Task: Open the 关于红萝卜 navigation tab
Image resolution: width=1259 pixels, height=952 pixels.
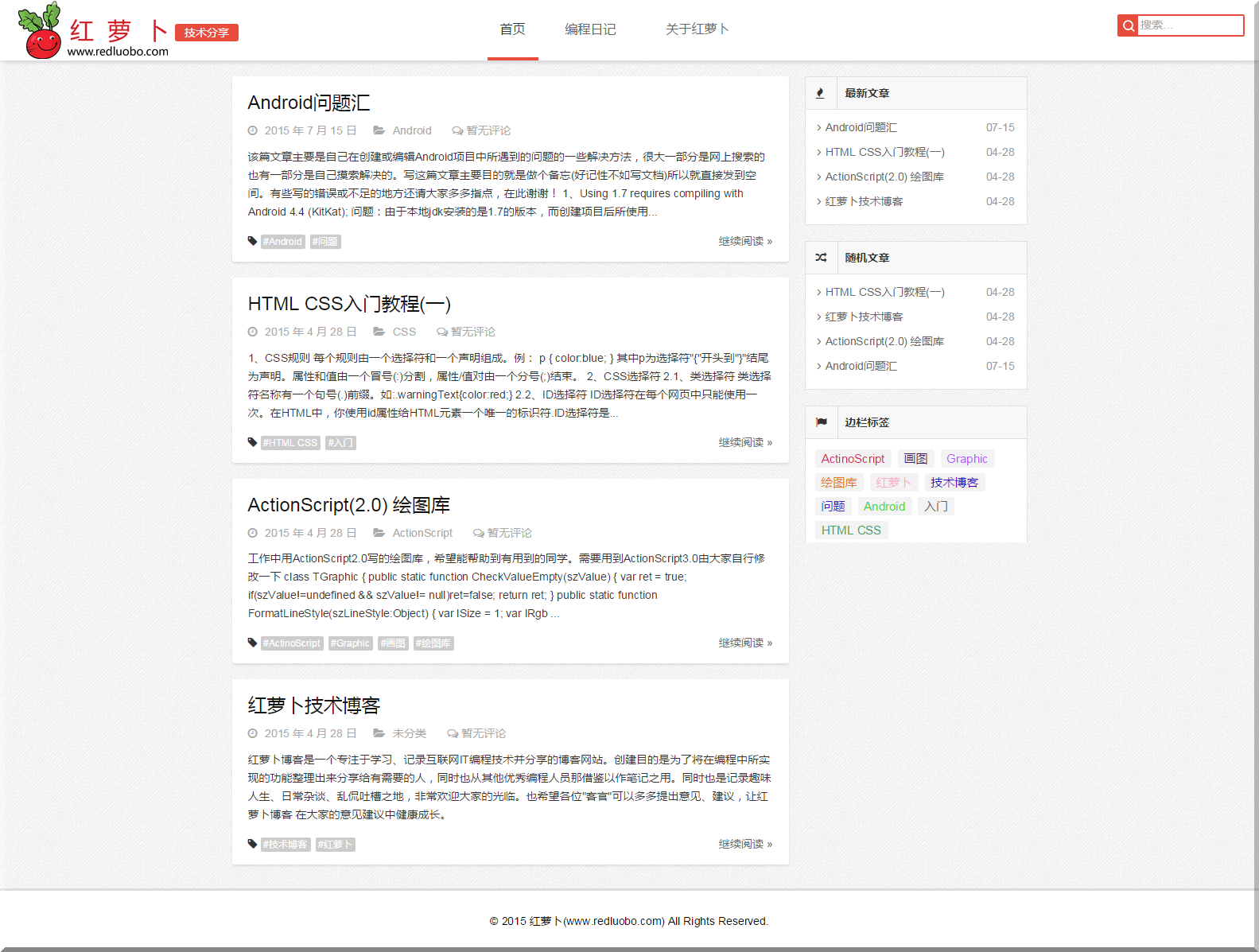Action: point(698,29)
